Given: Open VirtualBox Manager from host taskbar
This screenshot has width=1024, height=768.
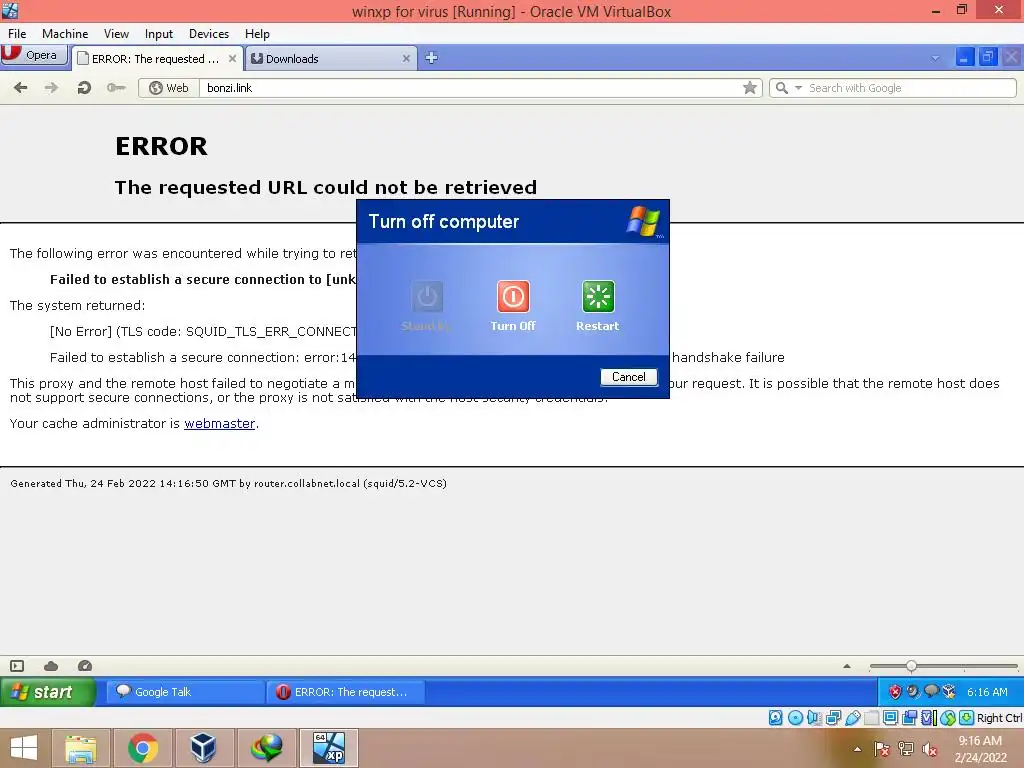Looking at the screenshot, I should pyautogui.click(x=204, y=748).
